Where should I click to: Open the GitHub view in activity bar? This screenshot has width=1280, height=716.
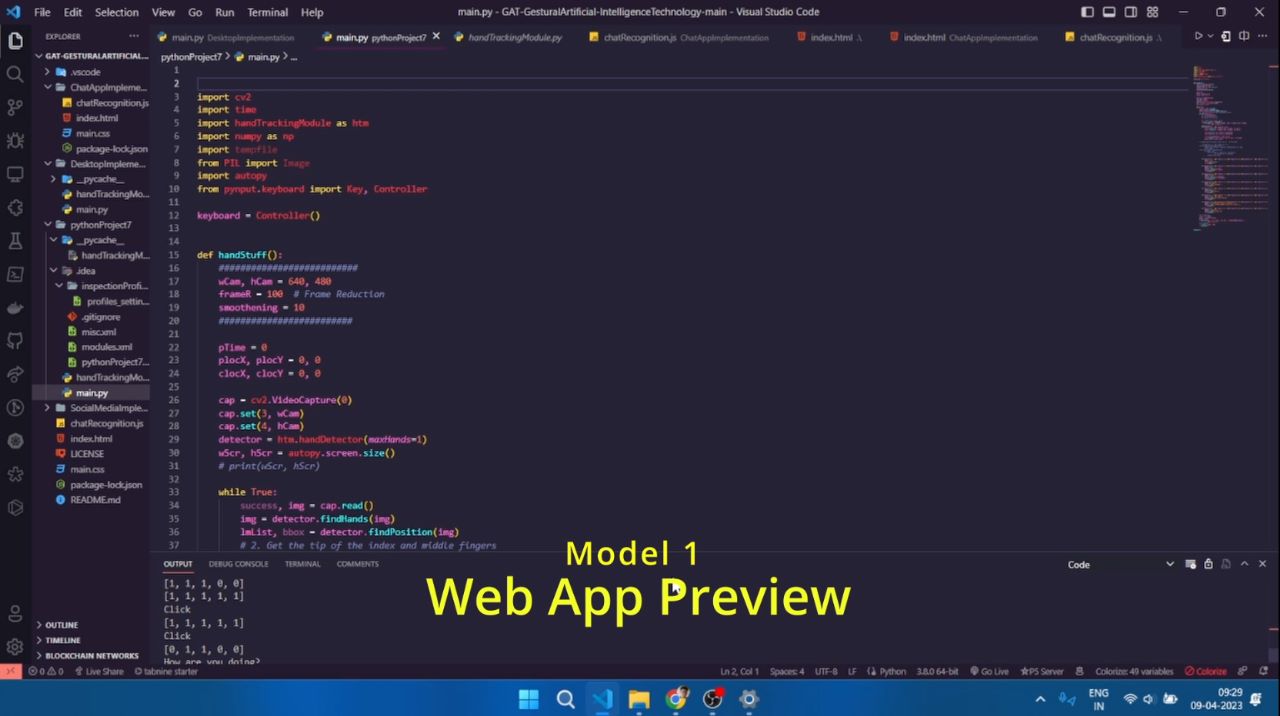click(x=15, y=341)
